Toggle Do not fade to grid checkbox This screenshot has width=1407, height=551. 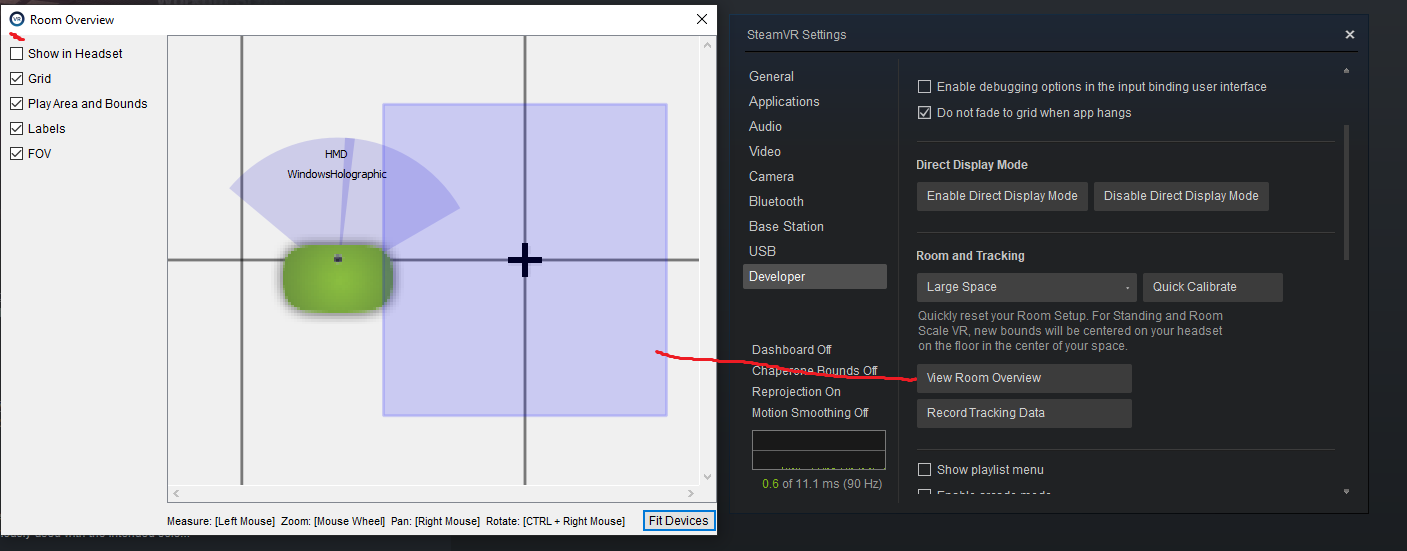924,113
